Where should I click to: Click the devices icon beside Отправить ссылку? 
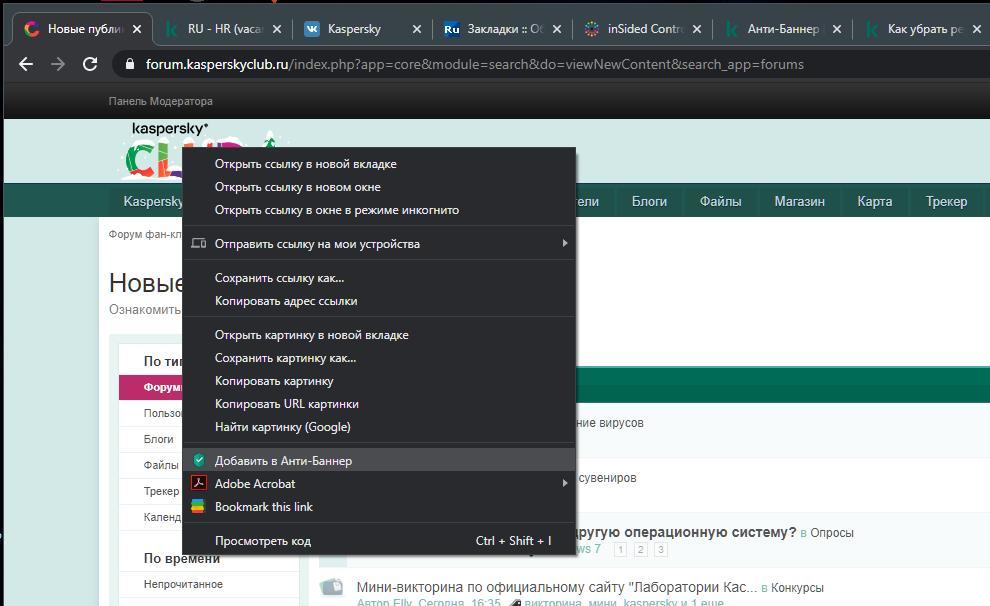coord(199,243)
